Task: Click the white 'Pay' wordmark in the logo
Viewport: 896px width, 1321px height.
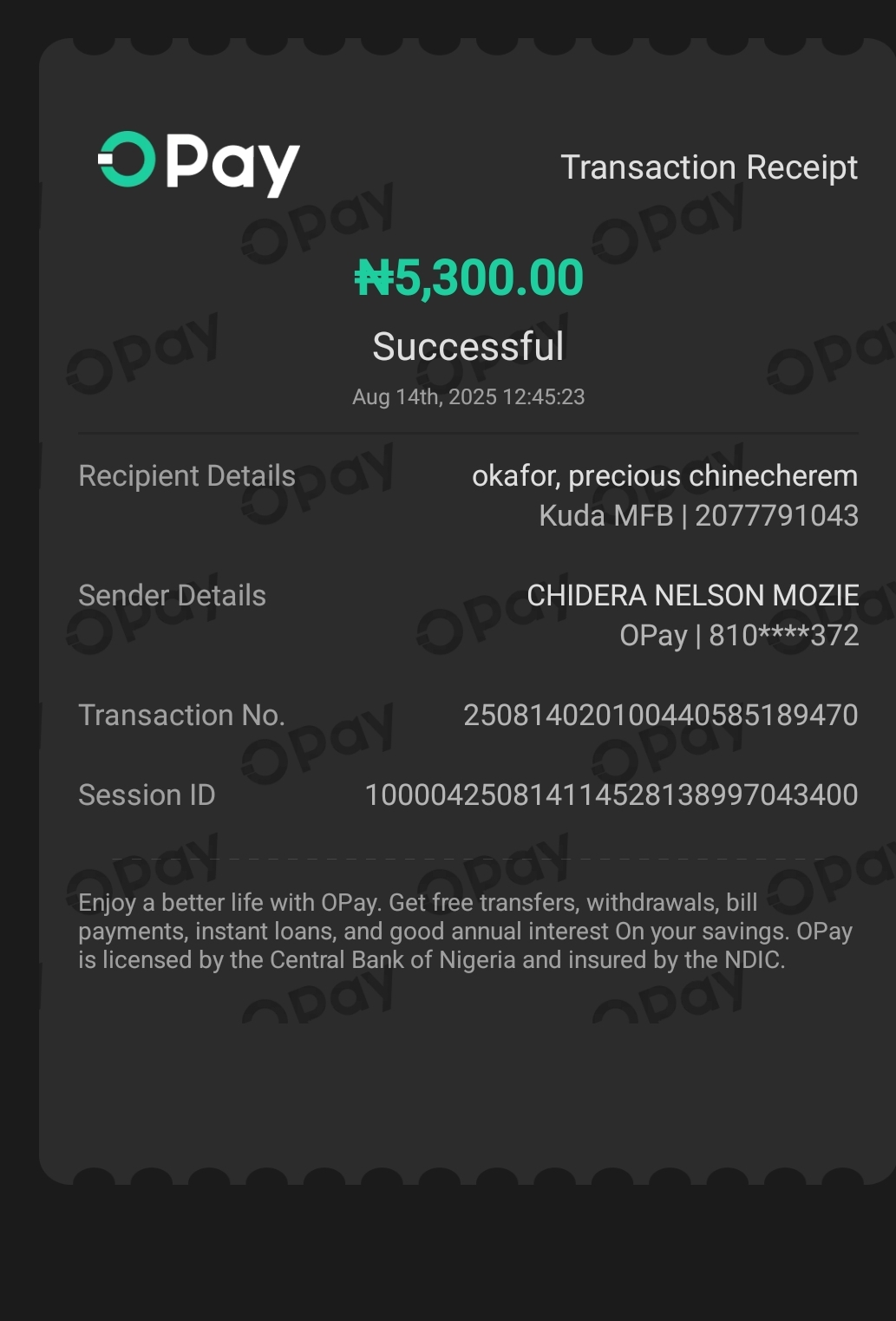Action: 232,164
